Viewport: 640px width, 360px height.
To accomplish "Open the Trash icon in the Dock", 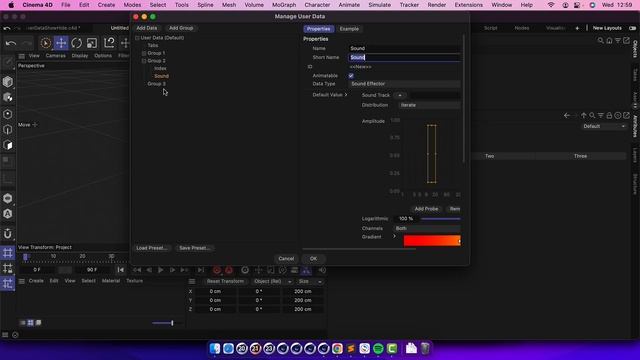I will 425,349.
